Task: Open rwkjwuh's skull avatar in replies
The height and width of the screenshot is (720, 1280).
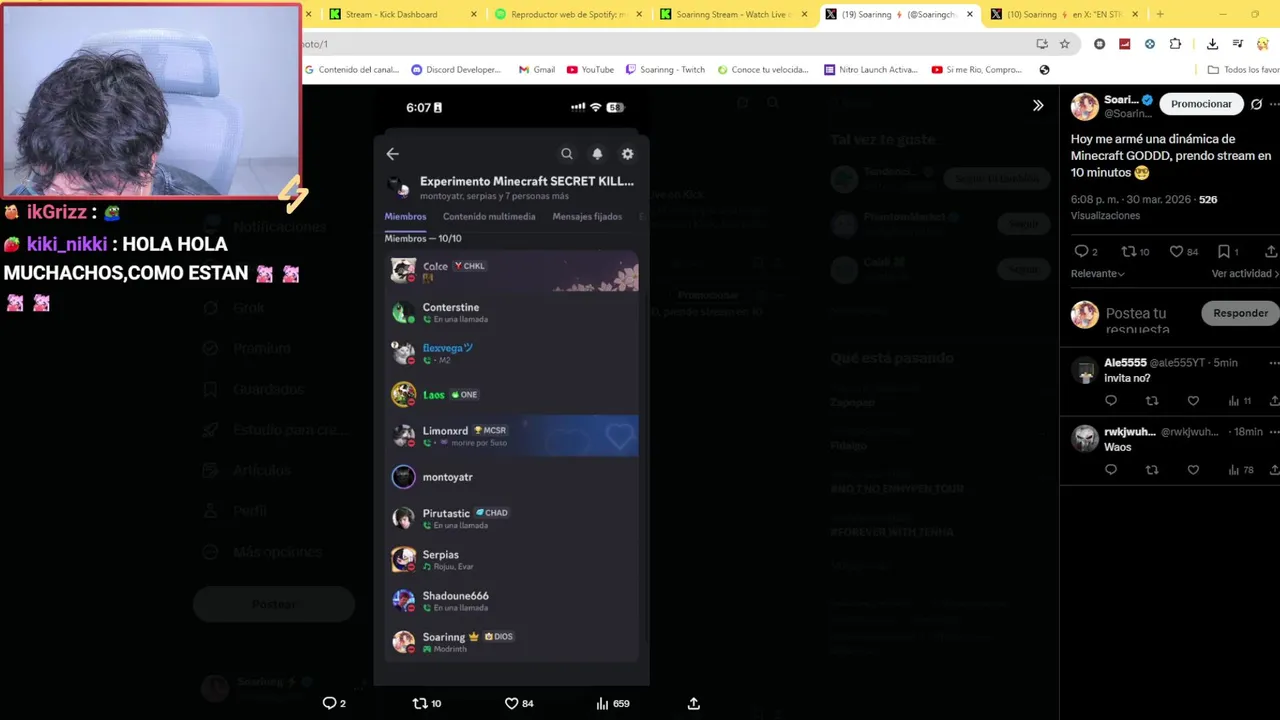Action: 1085,439
